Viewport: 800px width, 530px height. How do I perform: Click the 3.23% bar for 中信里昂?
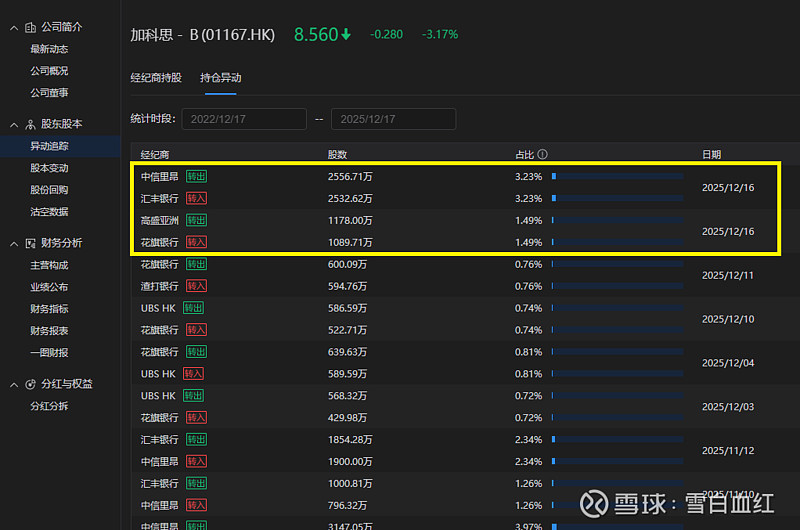pyautogui.click(x=616, y=176)
